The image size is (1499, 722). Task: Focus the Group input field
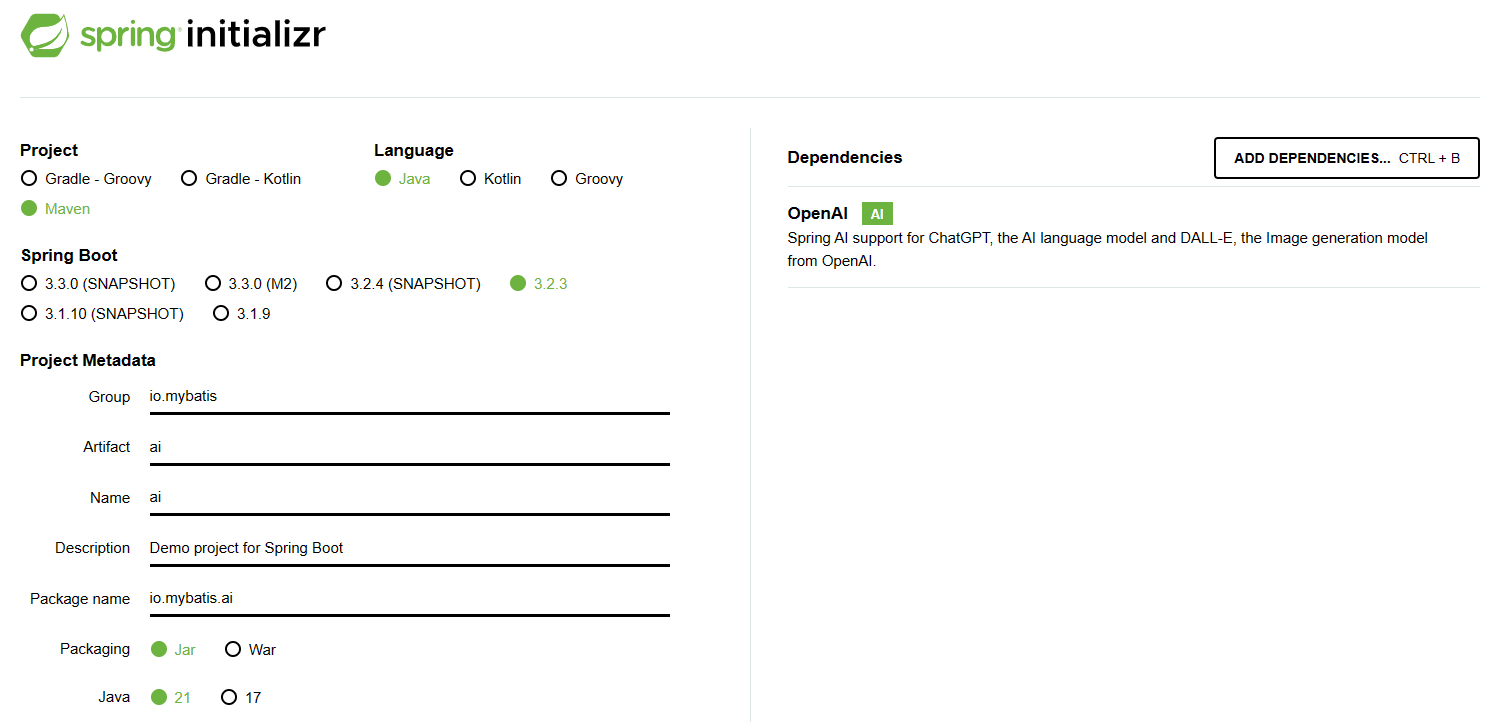tap(408, 397)
